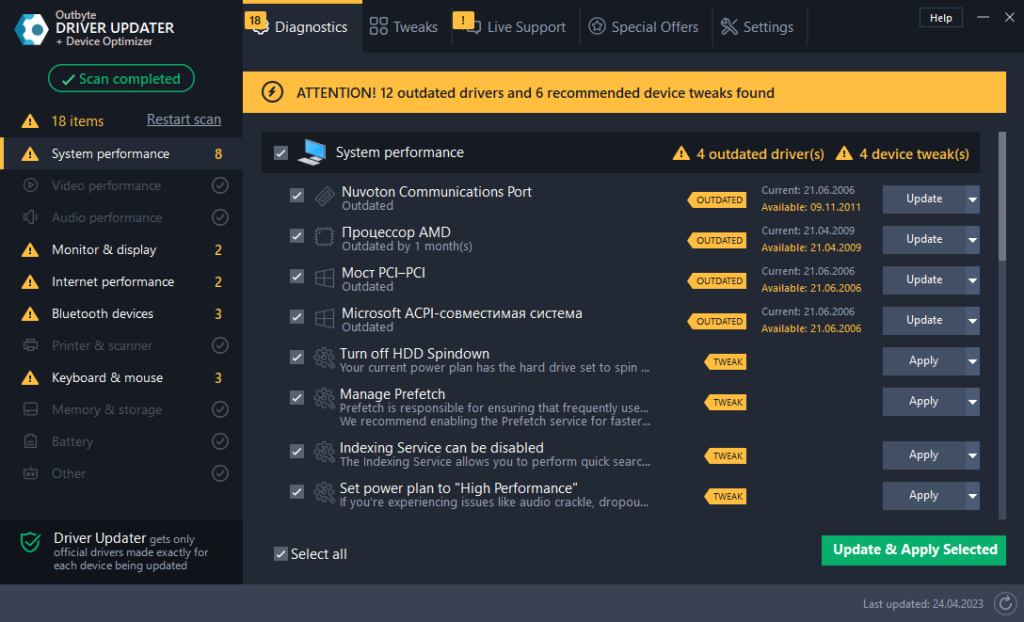The image size is (1024, 622).
Task: Click the warning icon beside 18 items
Action: 30,121
